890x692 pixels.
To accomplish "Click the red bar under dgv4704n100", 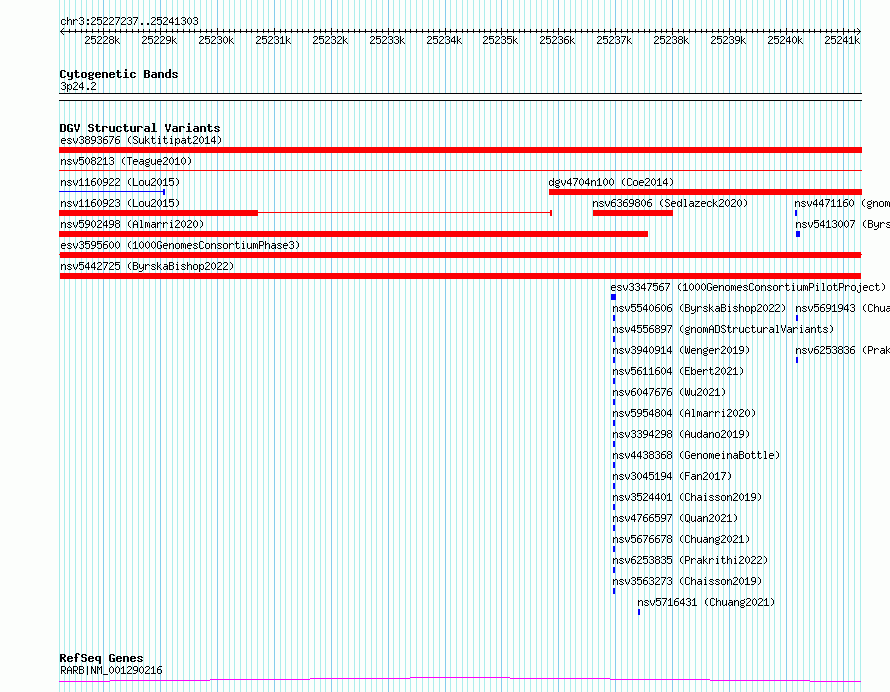I will click(x=706, y=192).
